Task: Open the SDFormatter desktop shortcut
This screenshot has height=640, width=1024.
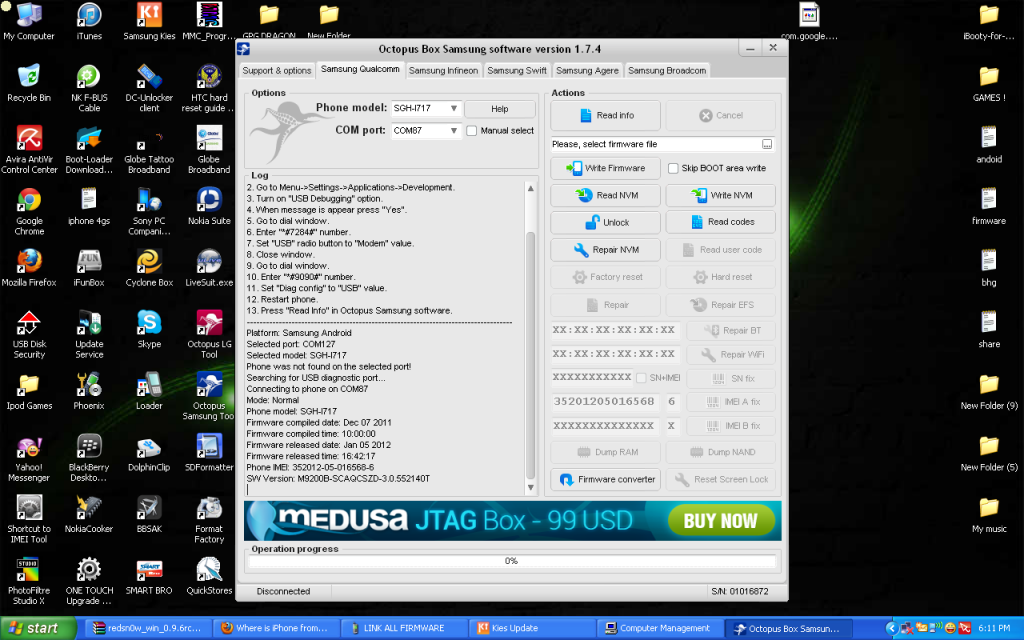Action: coord(209,452)
